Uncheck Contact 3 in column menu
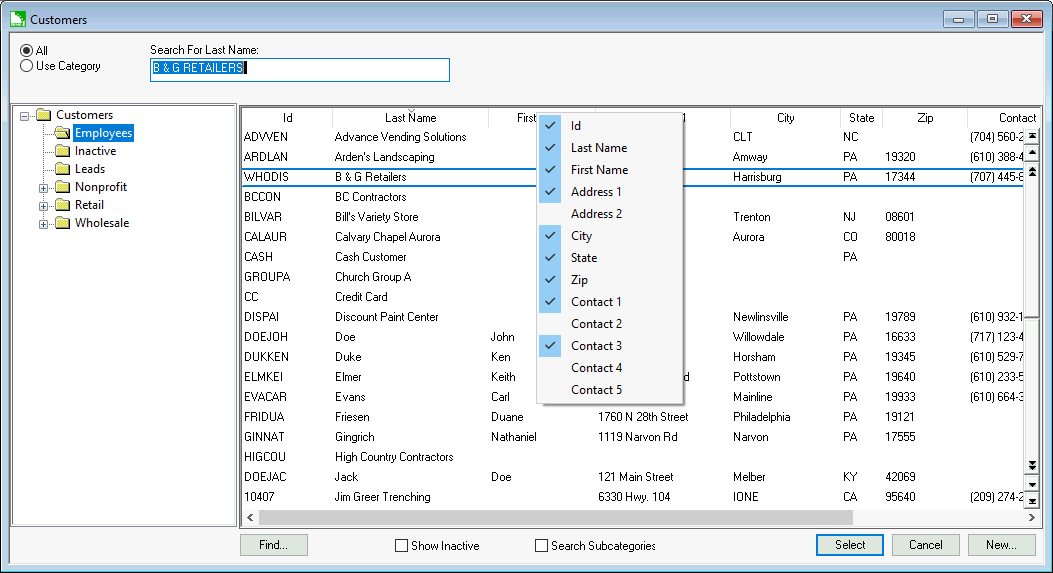1053x573 pixels. (x=596, y=346)
